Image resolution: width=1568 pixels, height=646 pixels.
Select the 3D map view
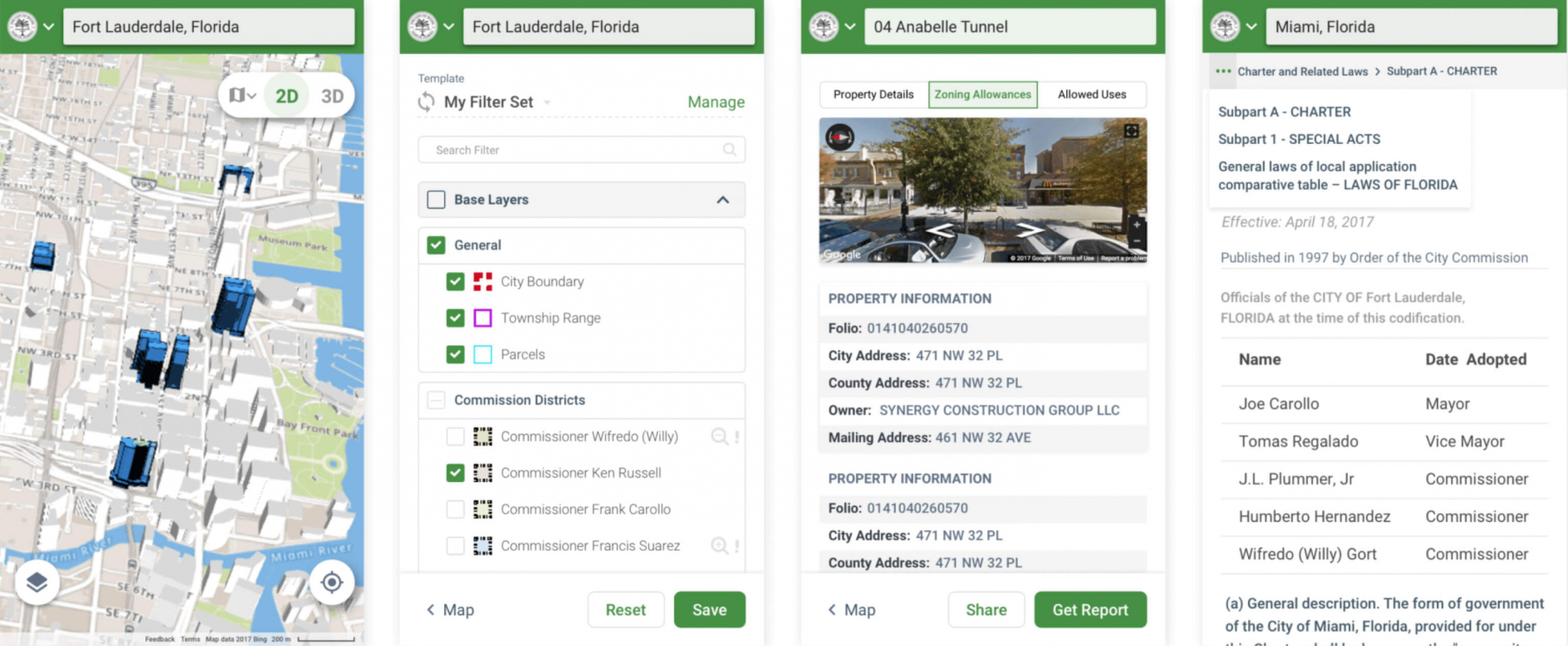coord(331,95)
